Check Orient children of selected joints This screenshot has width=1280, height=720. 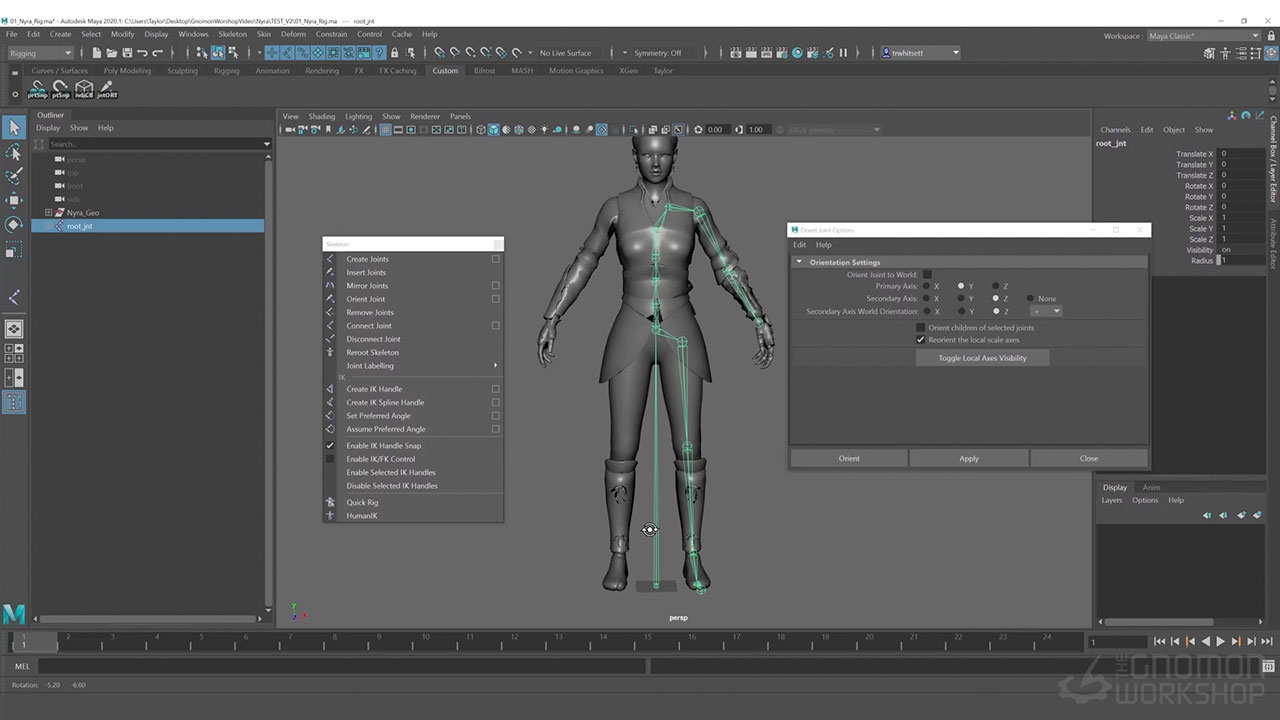tap(921, 328)
